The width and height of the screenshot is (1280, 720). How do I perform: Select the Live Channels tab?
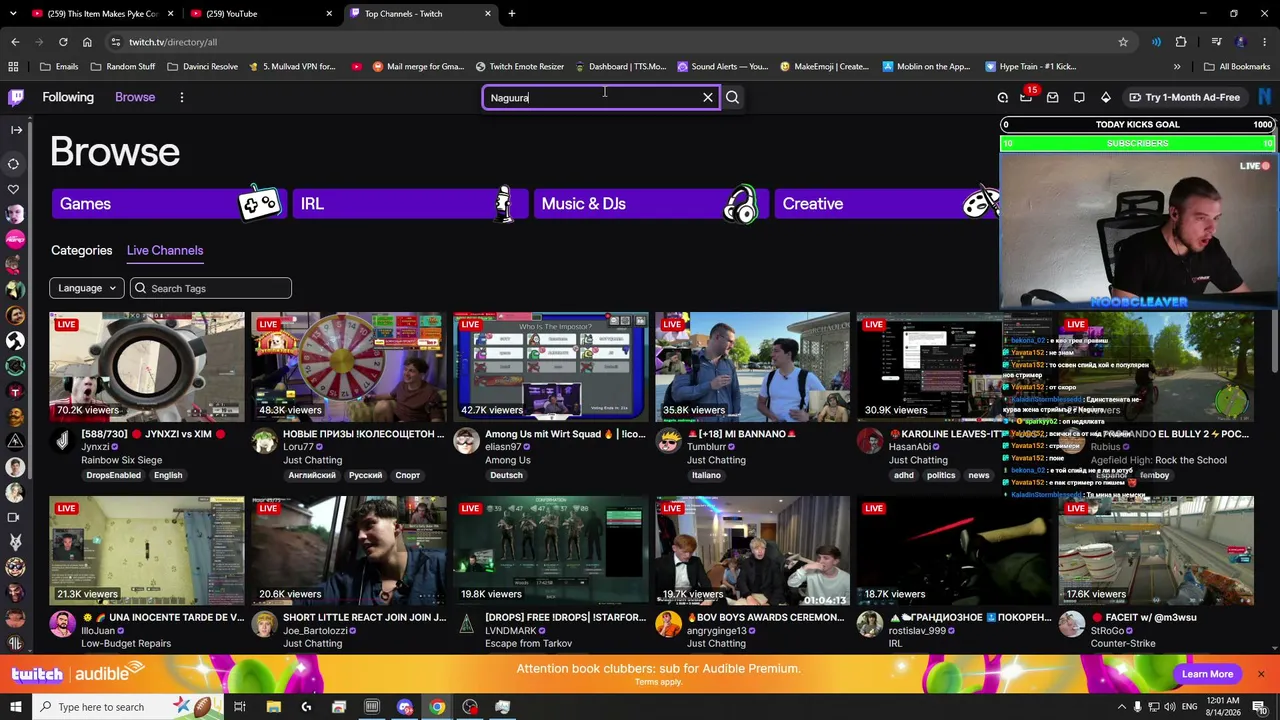[x=165, y=251]
